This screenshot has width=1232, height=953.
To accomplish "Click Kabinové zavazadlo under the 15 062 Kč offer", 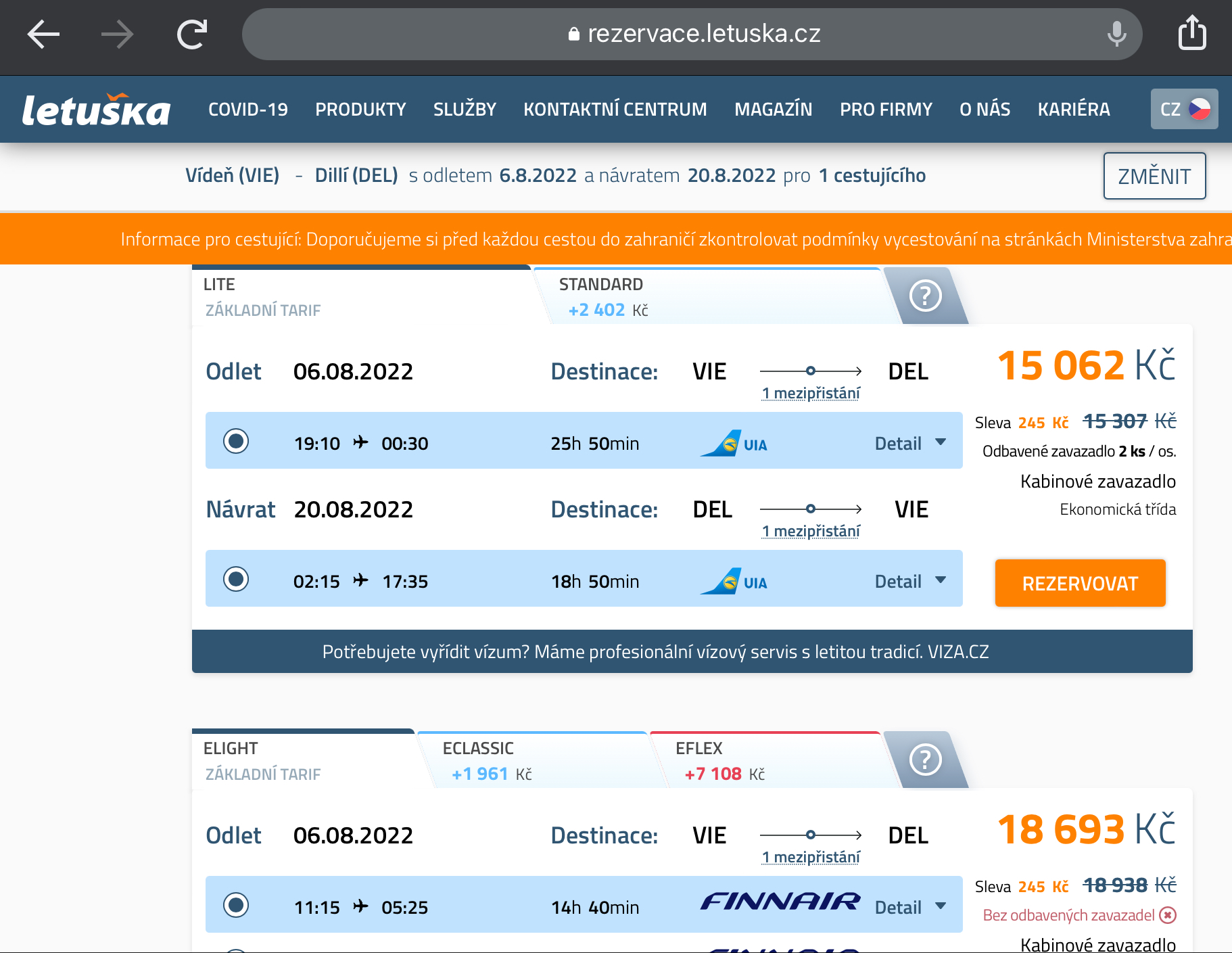I will (1098, 482).
